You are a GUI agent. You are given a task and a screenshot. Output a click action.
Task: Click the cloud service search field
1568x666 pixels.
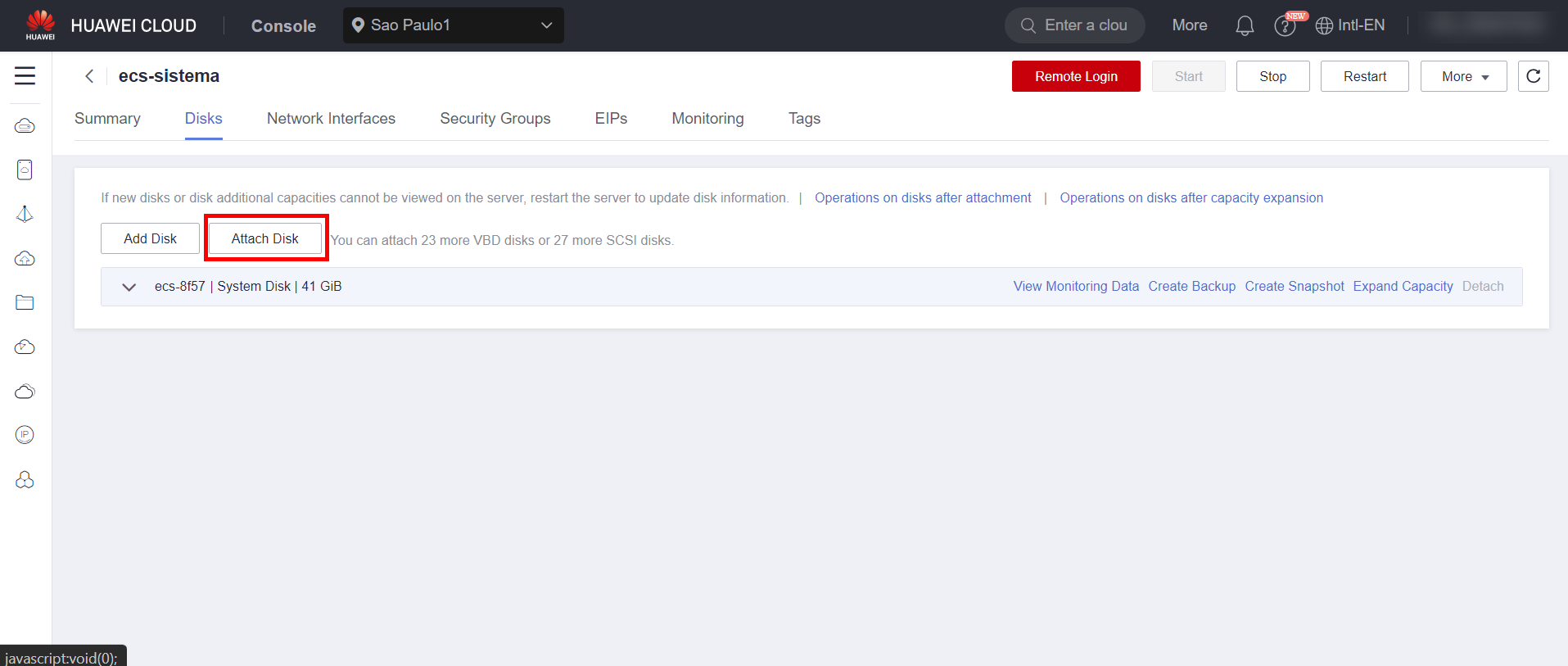click(1074, 25)
